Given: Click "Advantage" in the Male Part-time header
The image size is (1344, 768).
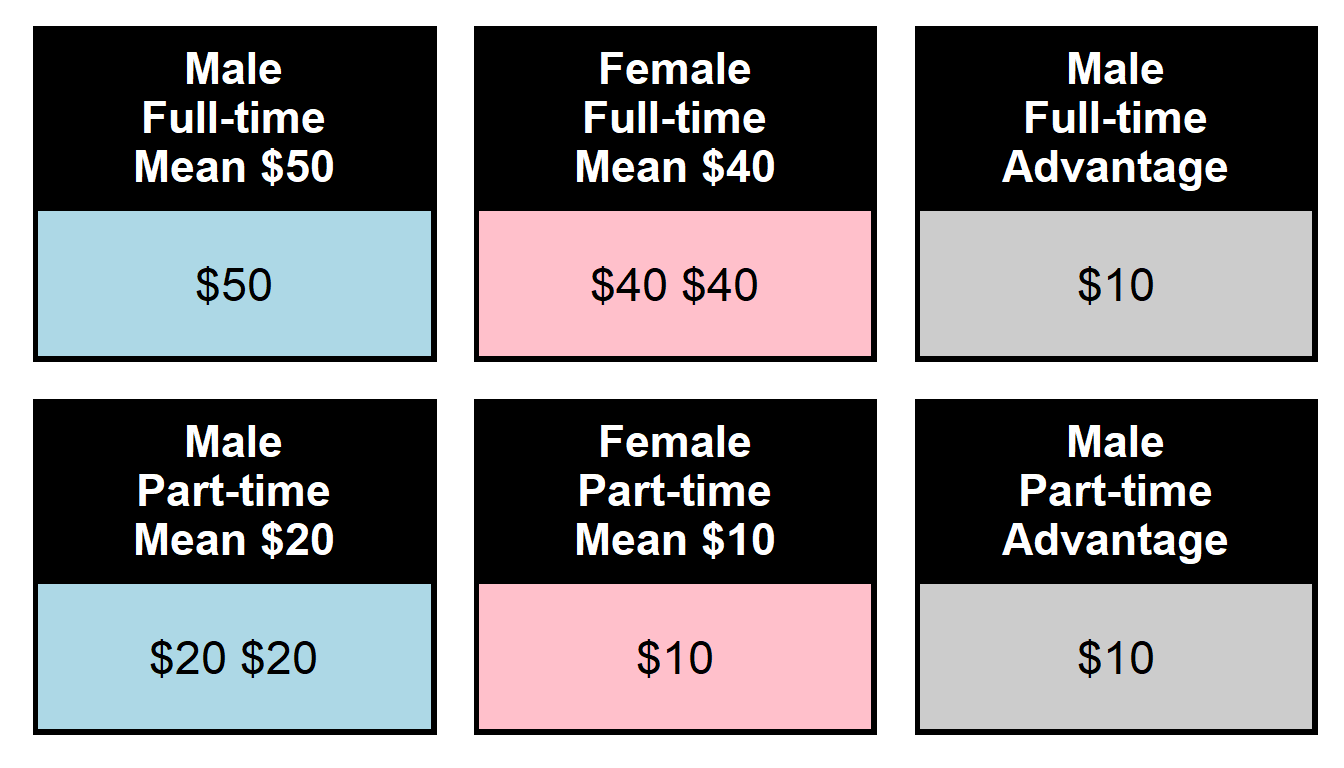Looking at the screenshot, I should (1115, 540).
